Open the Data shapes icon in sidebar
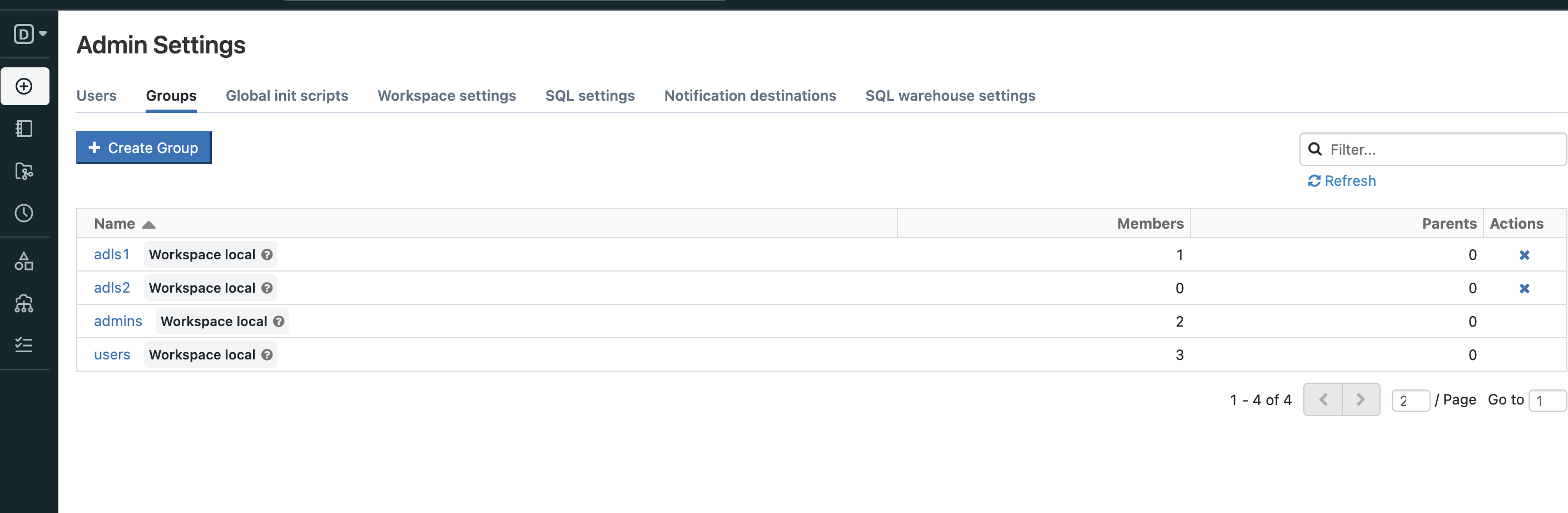 [24, 262]
